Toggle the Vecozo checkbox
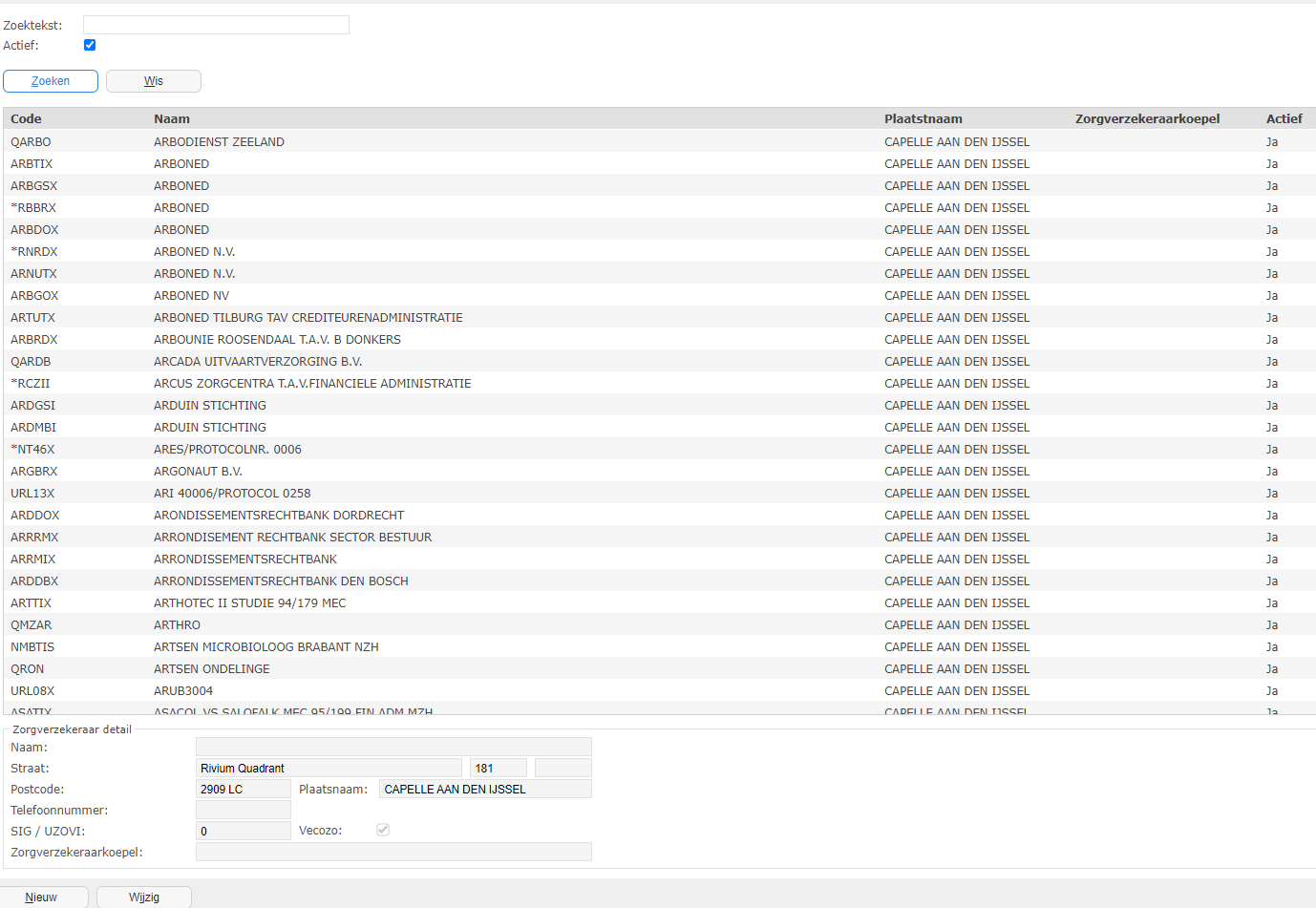The height and width of the screenshot is (908, 1316). point(383,830)
